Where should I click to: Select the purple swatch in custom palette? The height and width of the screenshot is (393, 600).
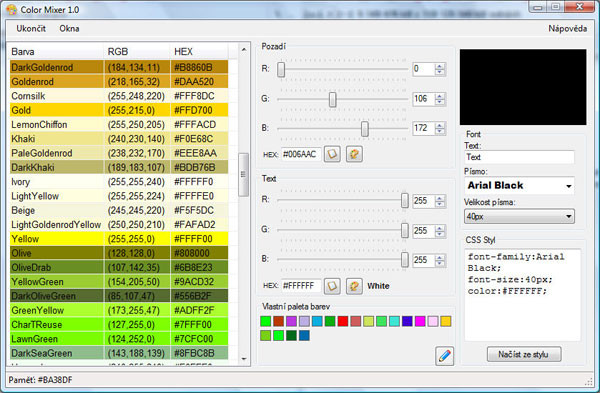(x=291, y=321)
